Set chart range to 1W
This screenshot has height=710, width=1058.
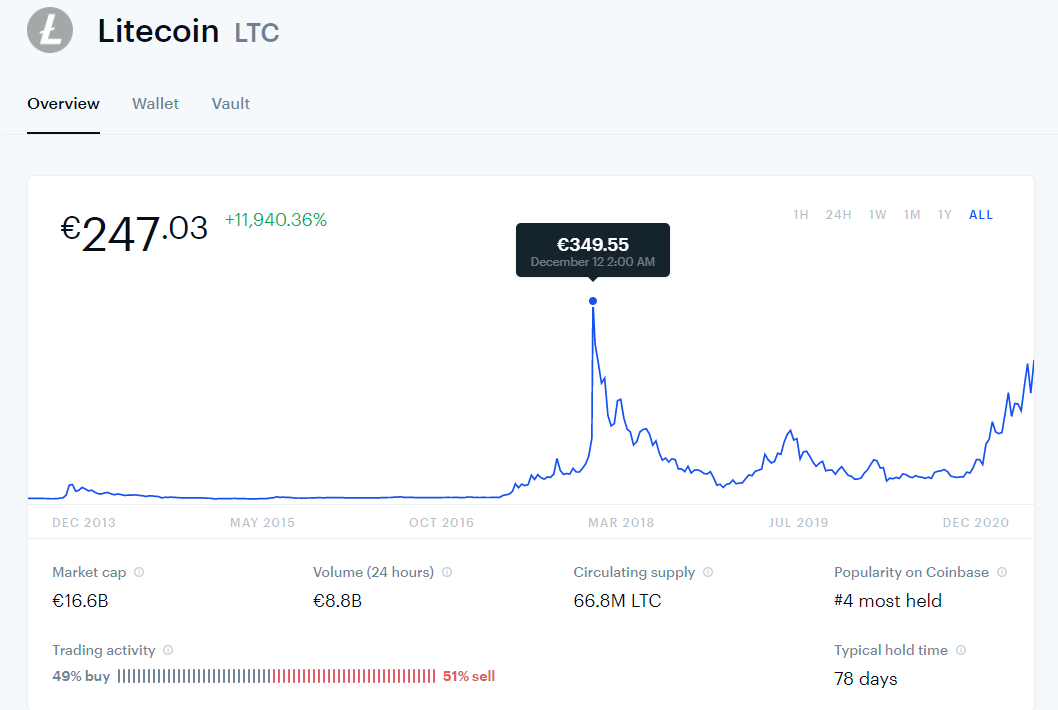pos(878,215)
